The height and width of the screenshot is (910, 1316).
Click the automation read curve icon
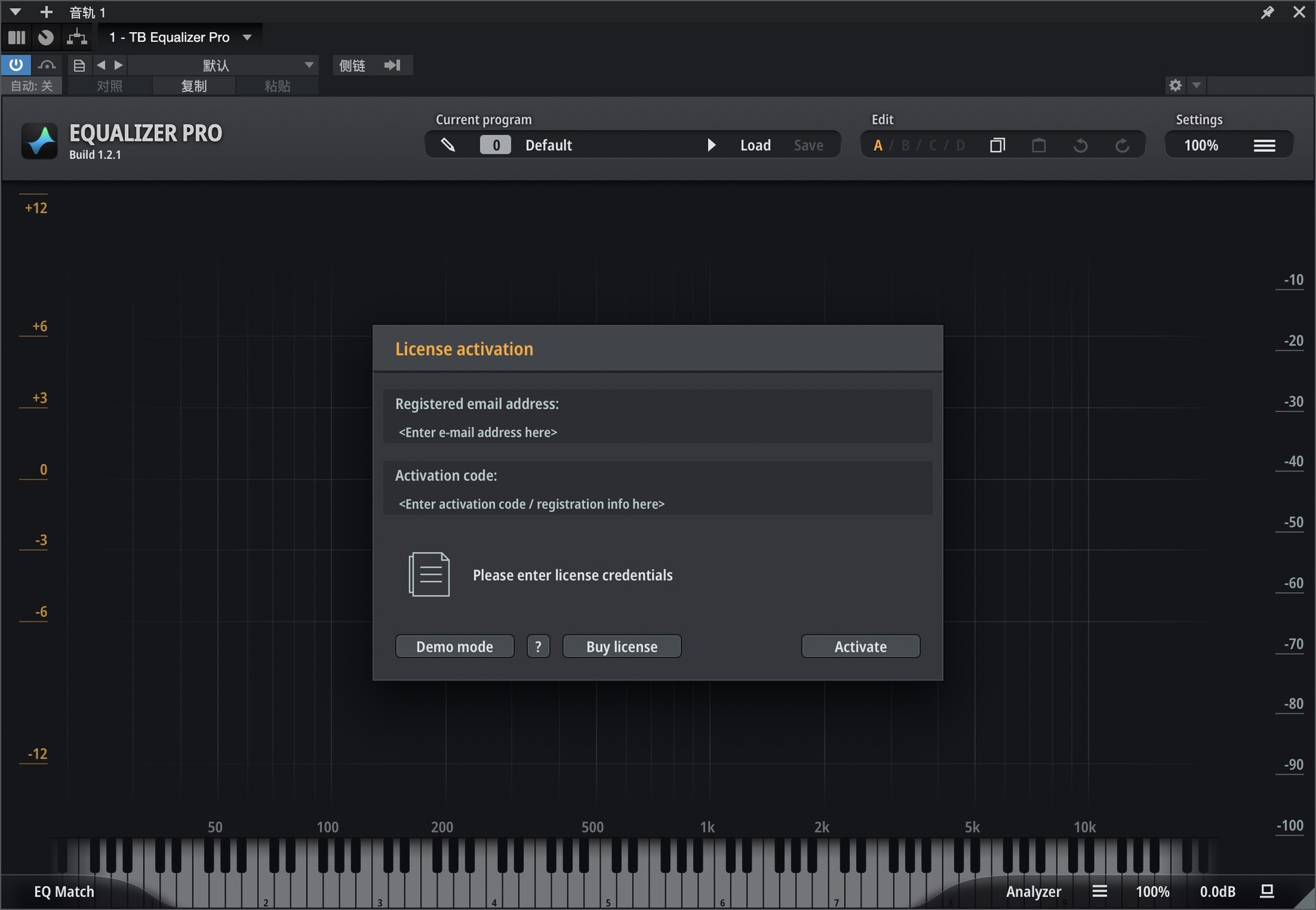[47, 65]
